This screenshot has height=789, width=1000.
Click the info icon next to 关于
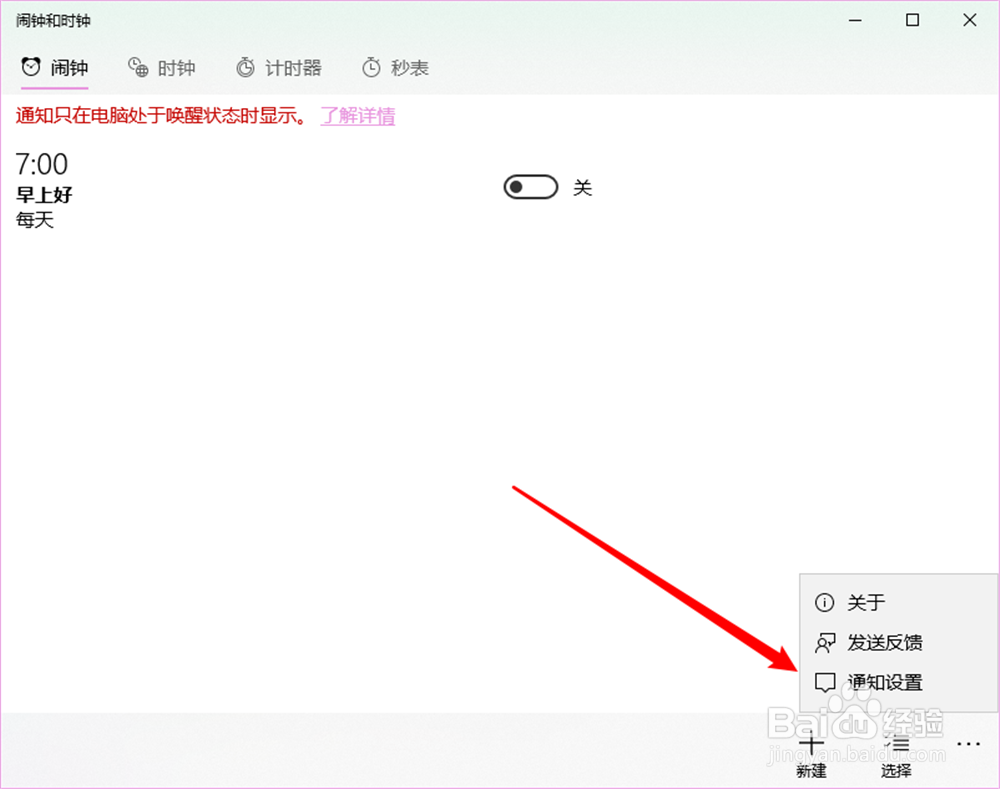pos(824,602)
